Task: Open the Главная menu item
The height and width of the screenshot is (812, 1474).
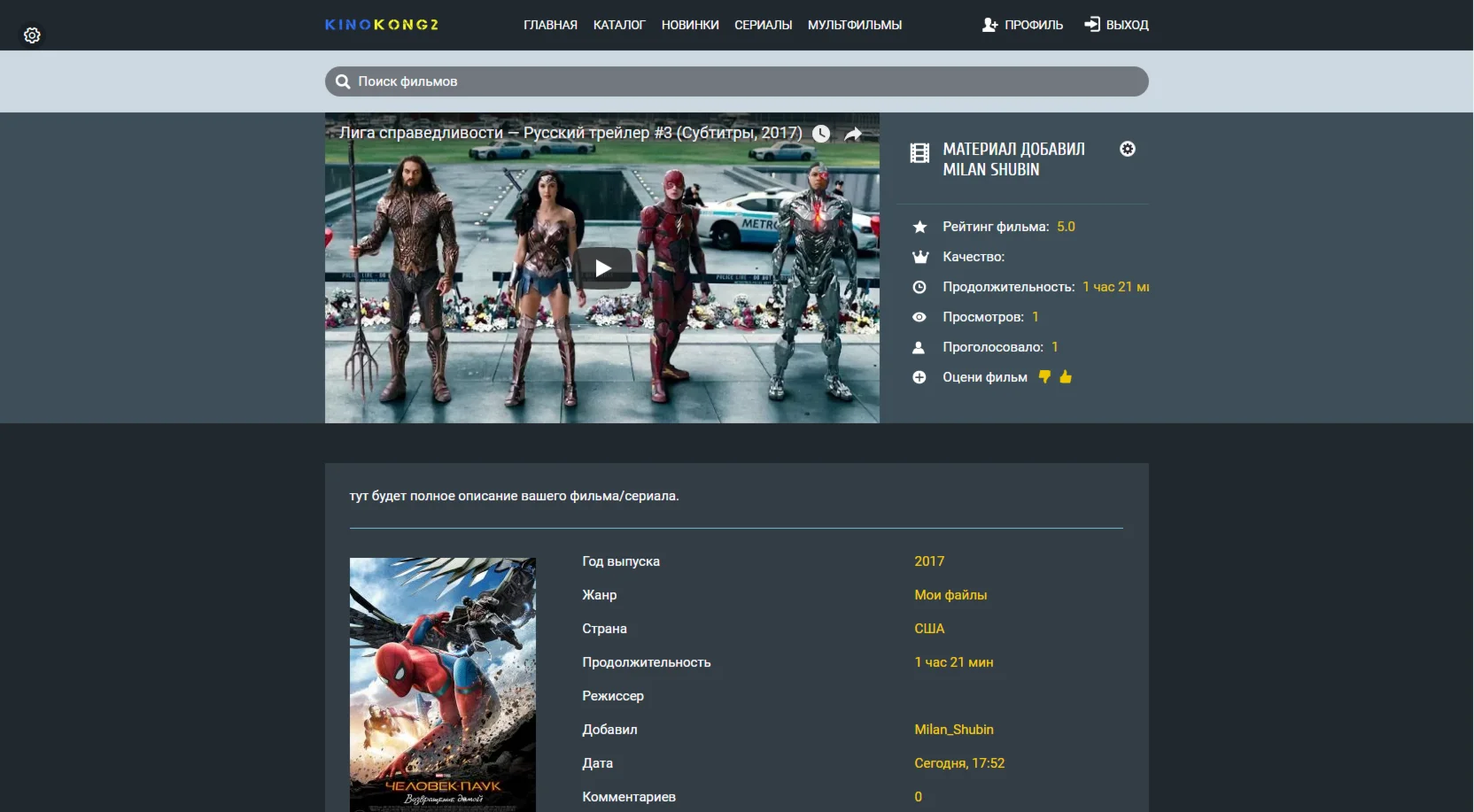Action: [550, 25]
